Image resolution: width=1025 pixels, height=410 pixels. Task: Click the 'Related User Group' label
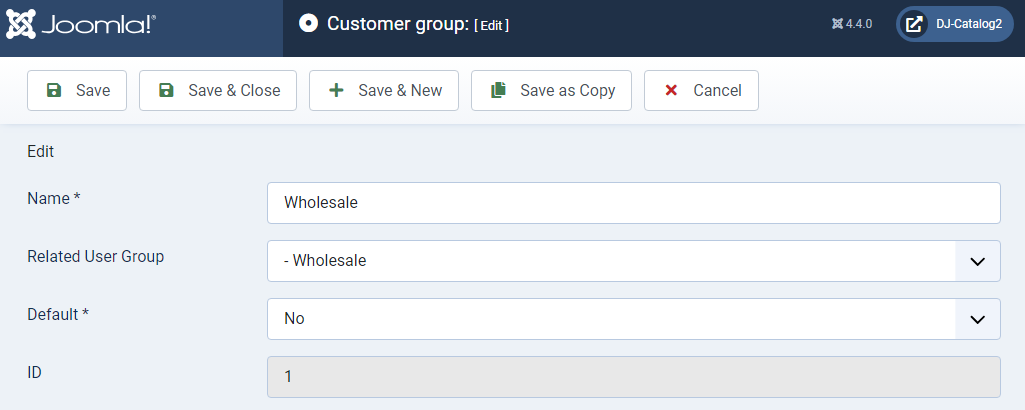[x=95, y=256]
